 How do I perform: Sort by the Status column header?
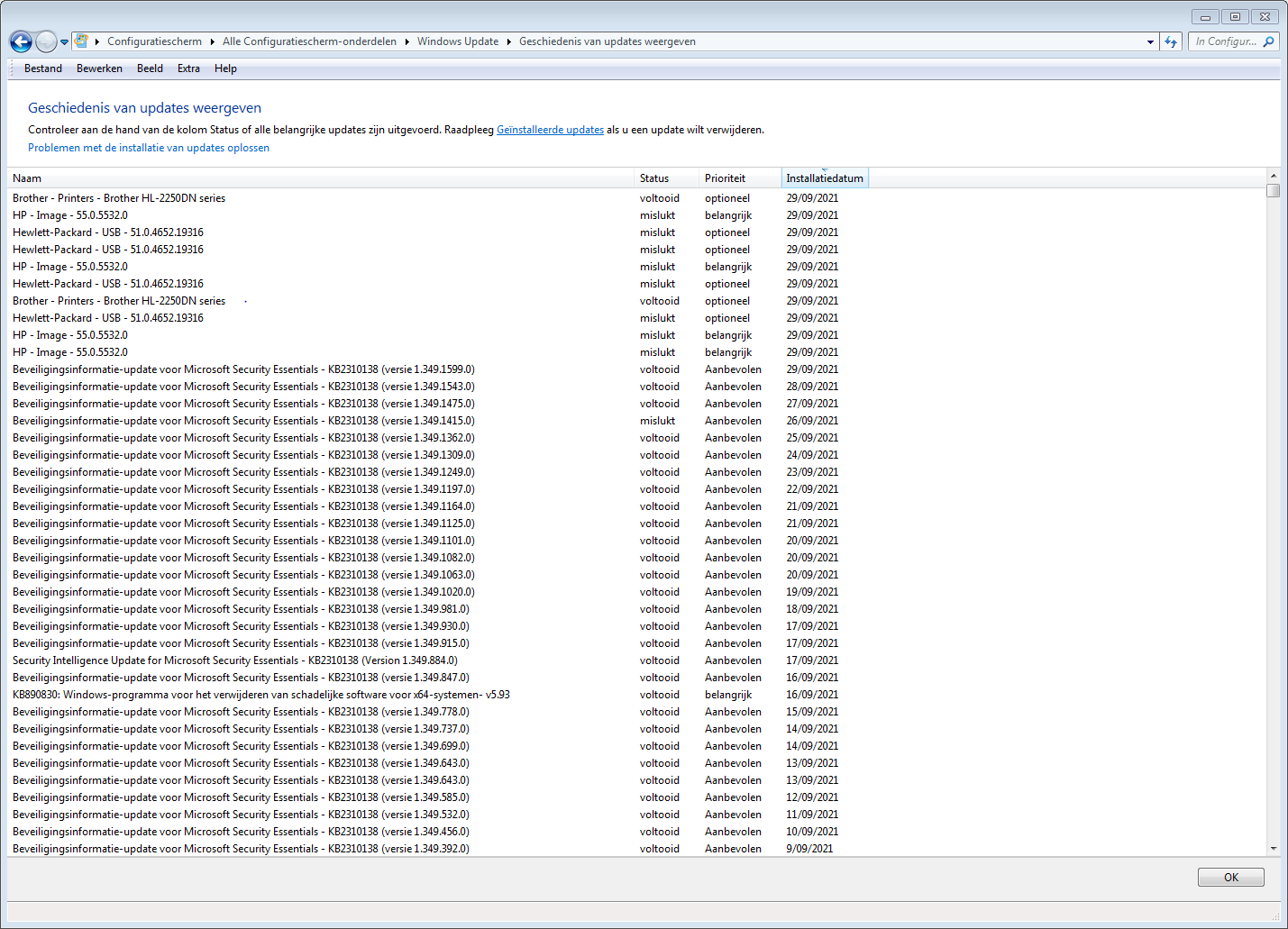pyautogui.click(x=667, y=178)
